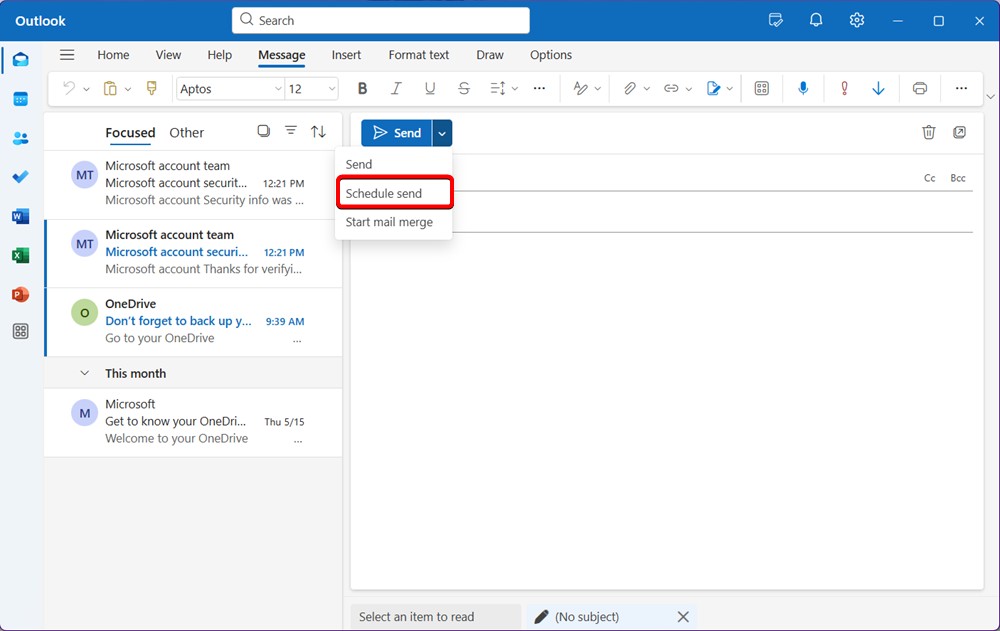Open the Mail view in left sidebar
This screenshot has height=631, width=1000.
point(20,60)
